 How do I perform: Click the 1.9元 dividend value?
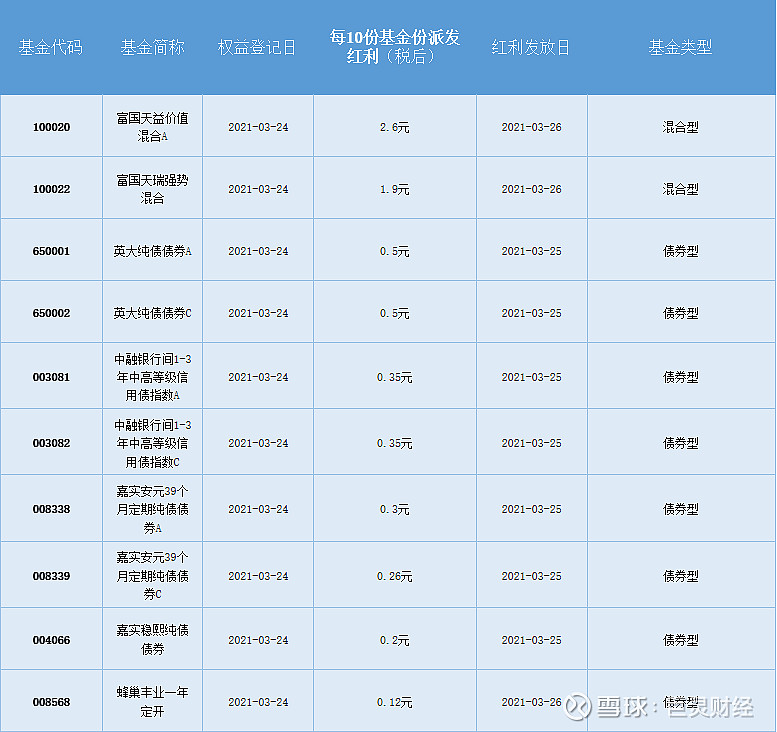pyautogui.click(x=394, y=189)
